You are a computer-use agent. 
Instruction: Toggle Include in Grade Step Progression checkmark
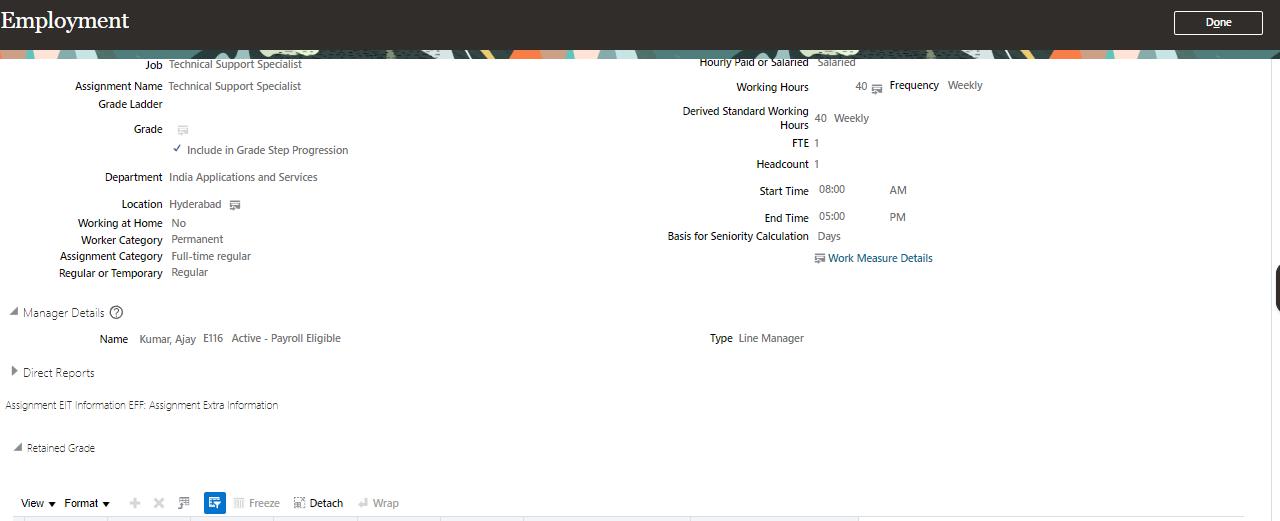(177, 149)
